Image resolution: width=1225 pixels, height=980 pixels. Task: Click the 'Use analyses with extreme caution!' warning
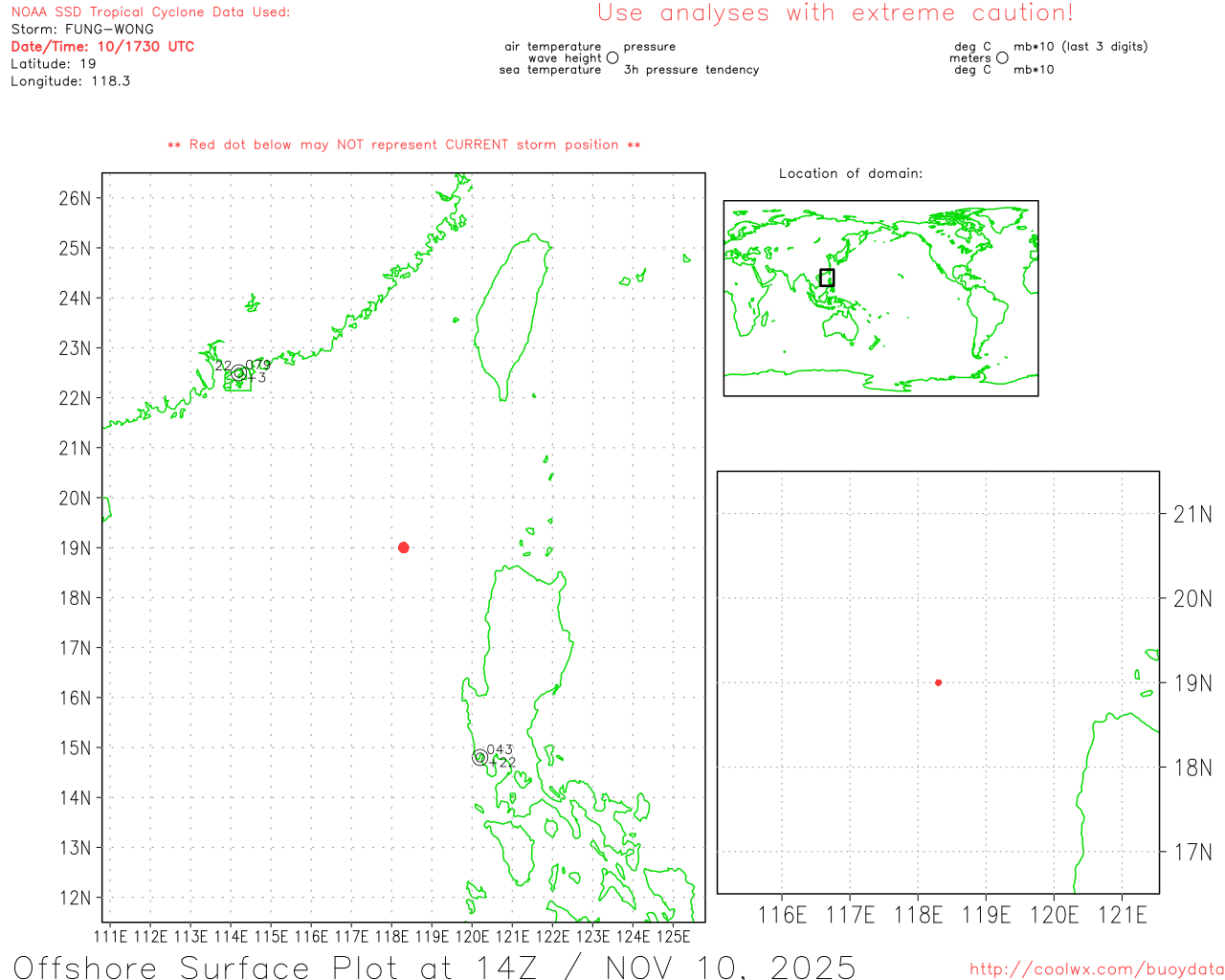click(835, 13)
